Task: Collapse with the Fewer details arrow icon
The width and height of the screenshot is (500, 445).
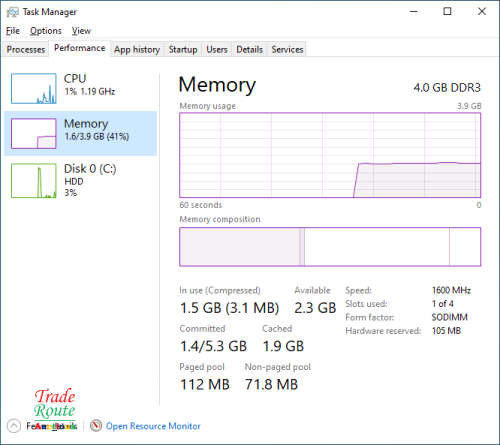Action: click(14, 426)
